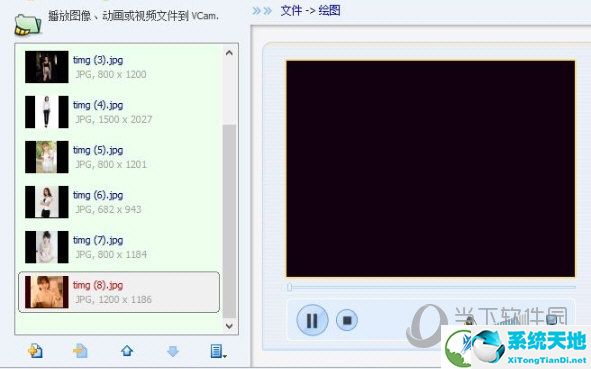Click the black video preview area

click(430, 169)
